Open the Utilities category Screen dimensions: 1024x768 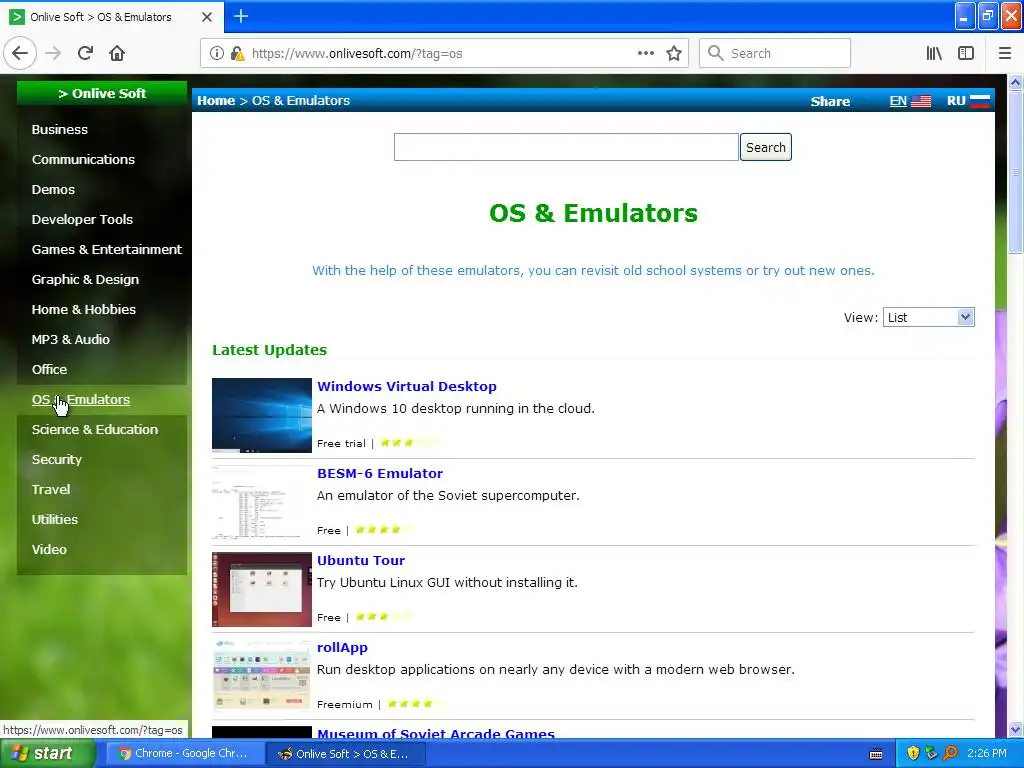[54, 520]
